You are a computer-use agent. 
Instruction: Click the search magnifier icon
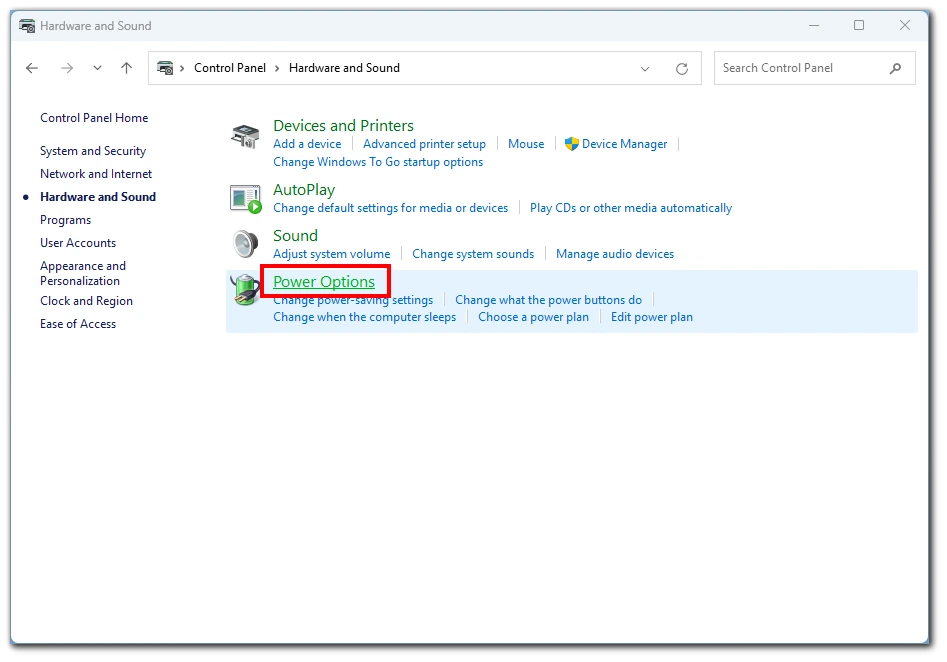coord(895,68)
